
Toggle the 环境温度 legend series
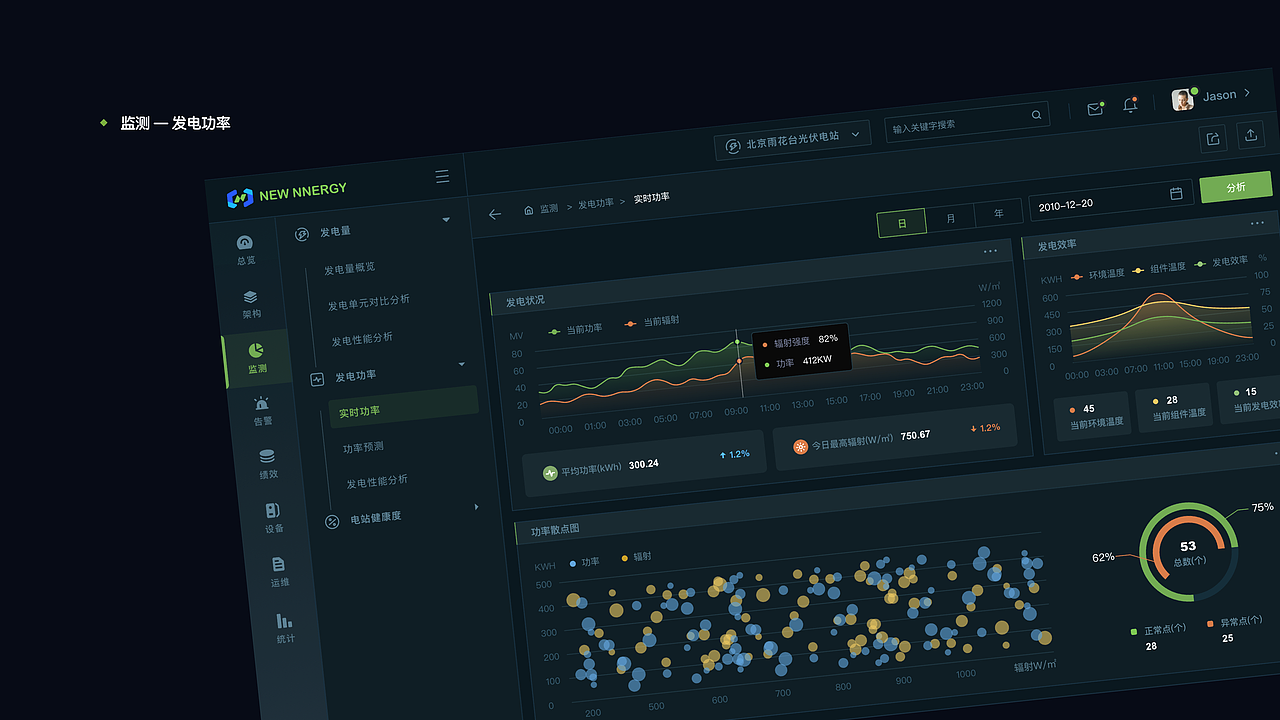tap(1097, 273)
